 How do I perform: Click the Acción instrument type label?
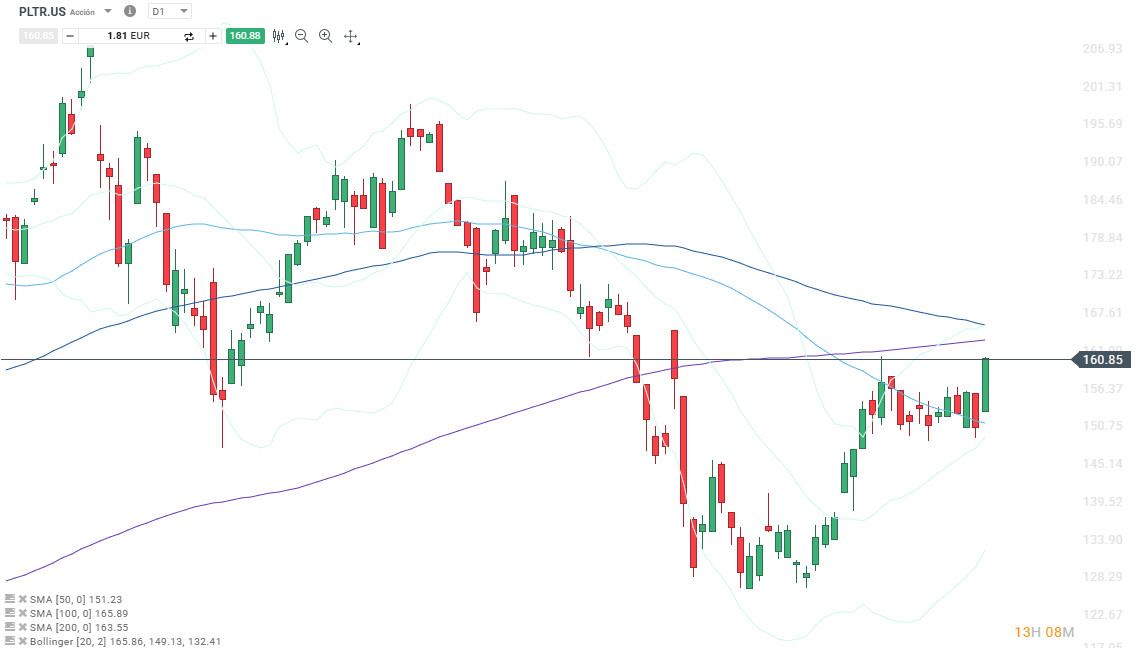[x=82, y=12]
